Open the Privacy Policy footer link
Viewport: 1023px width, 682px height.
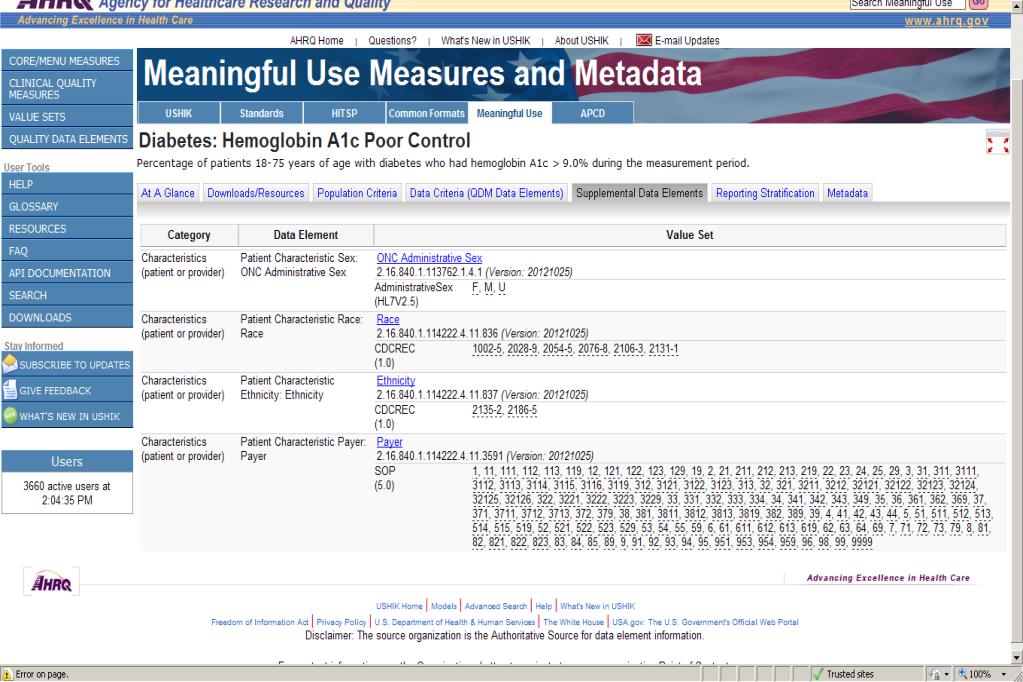341,622
